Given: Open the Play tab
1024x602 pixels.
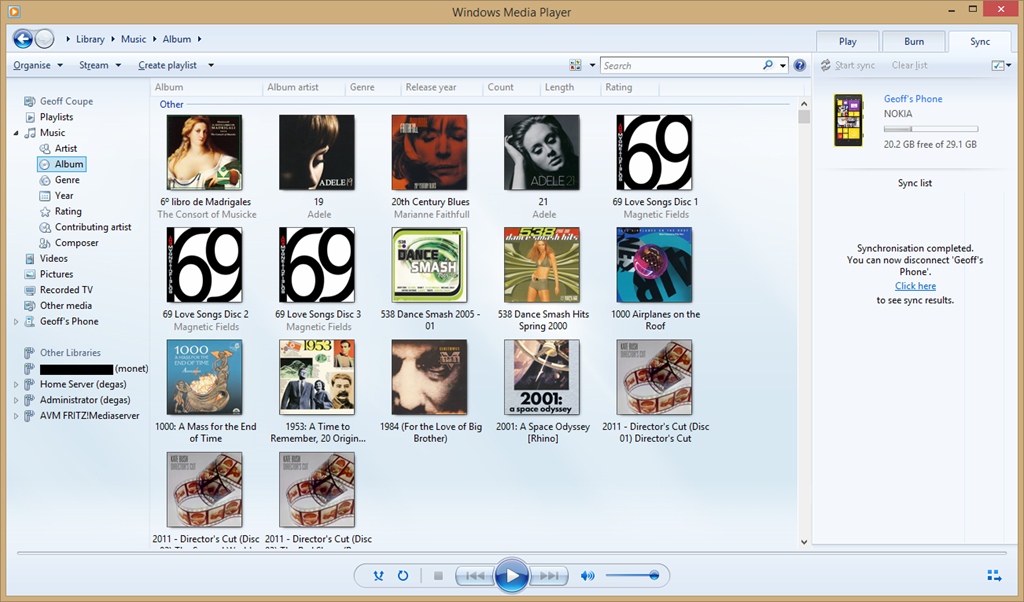Looking at the screenshot, I should pos(848,41).
